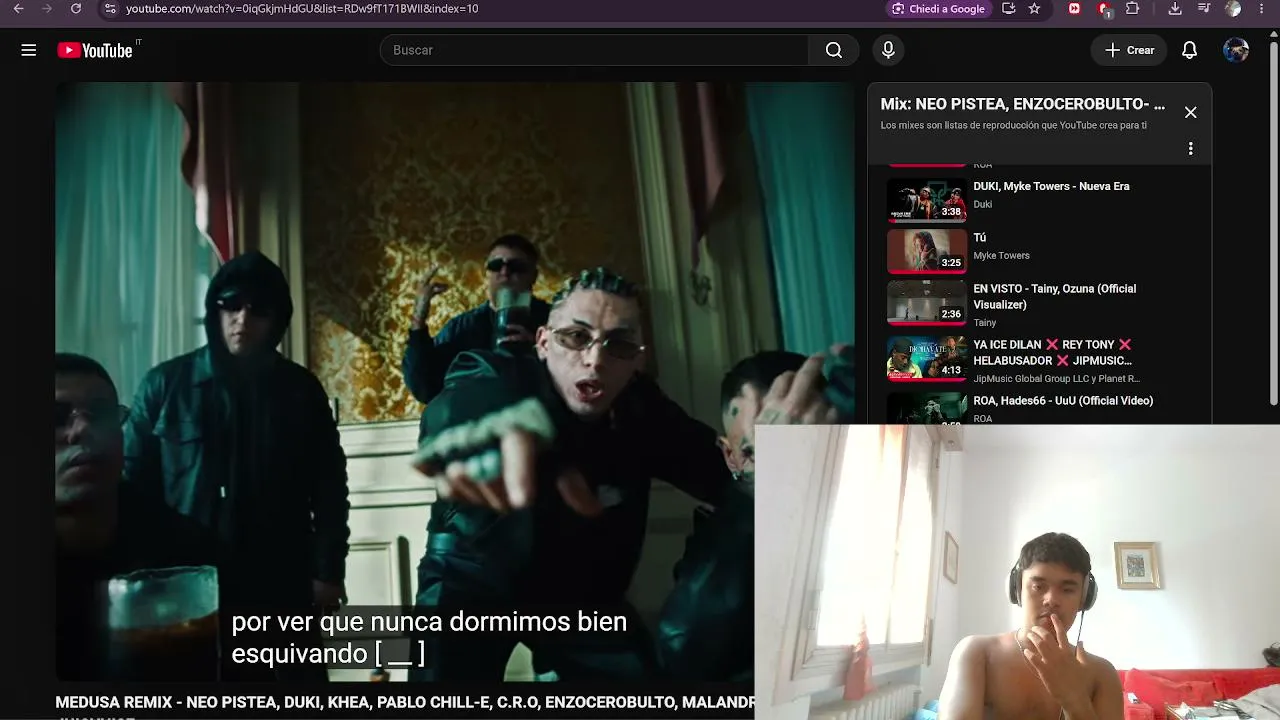Go to the YouTube home logo
Image resolution: width=1280 pixels, height=720 pixels.
95,50
